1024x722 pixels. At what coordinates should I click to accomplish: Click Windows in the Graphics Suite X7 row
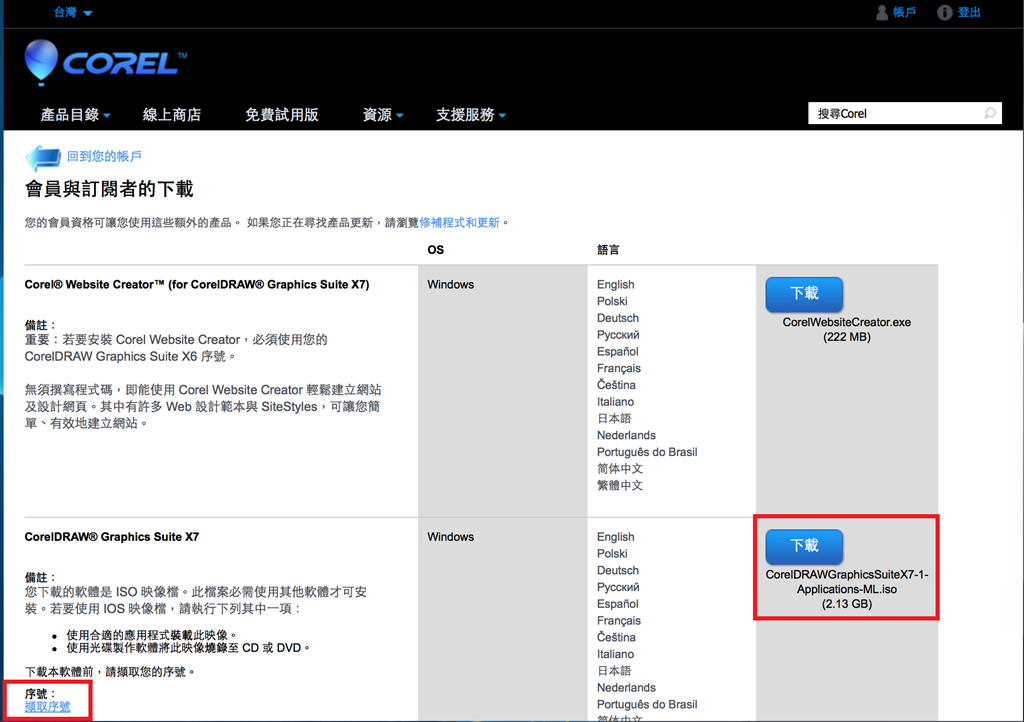click(451, 537)
